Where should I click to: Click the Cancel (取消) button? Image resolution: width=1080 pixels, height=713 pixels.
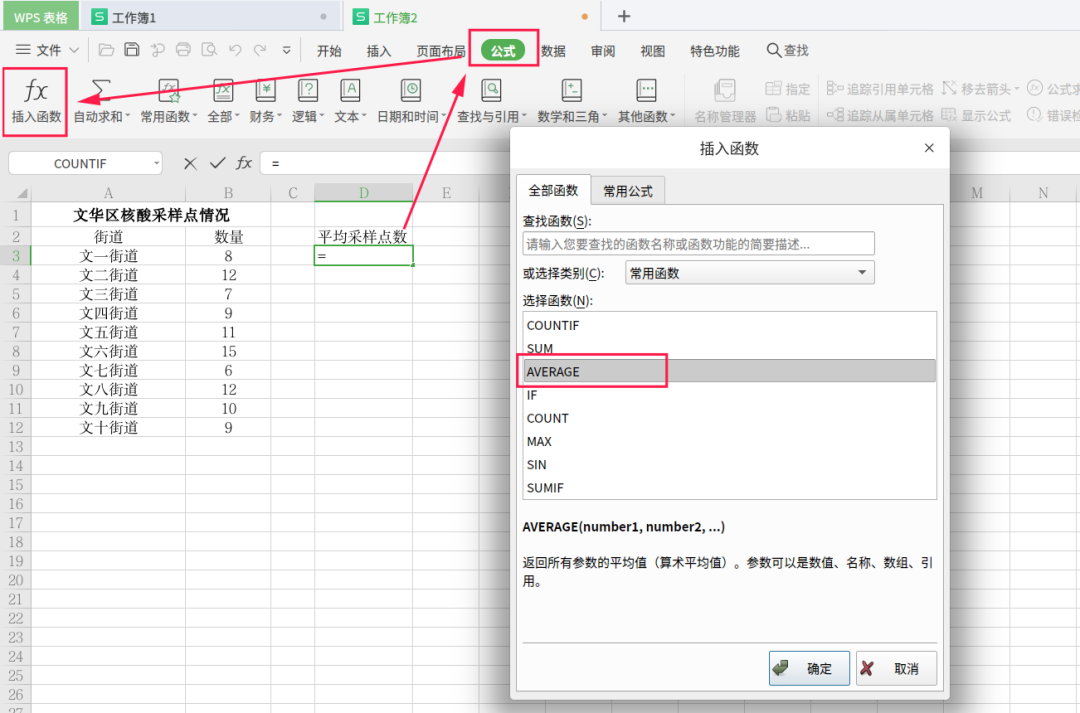(x=896, y=668)
